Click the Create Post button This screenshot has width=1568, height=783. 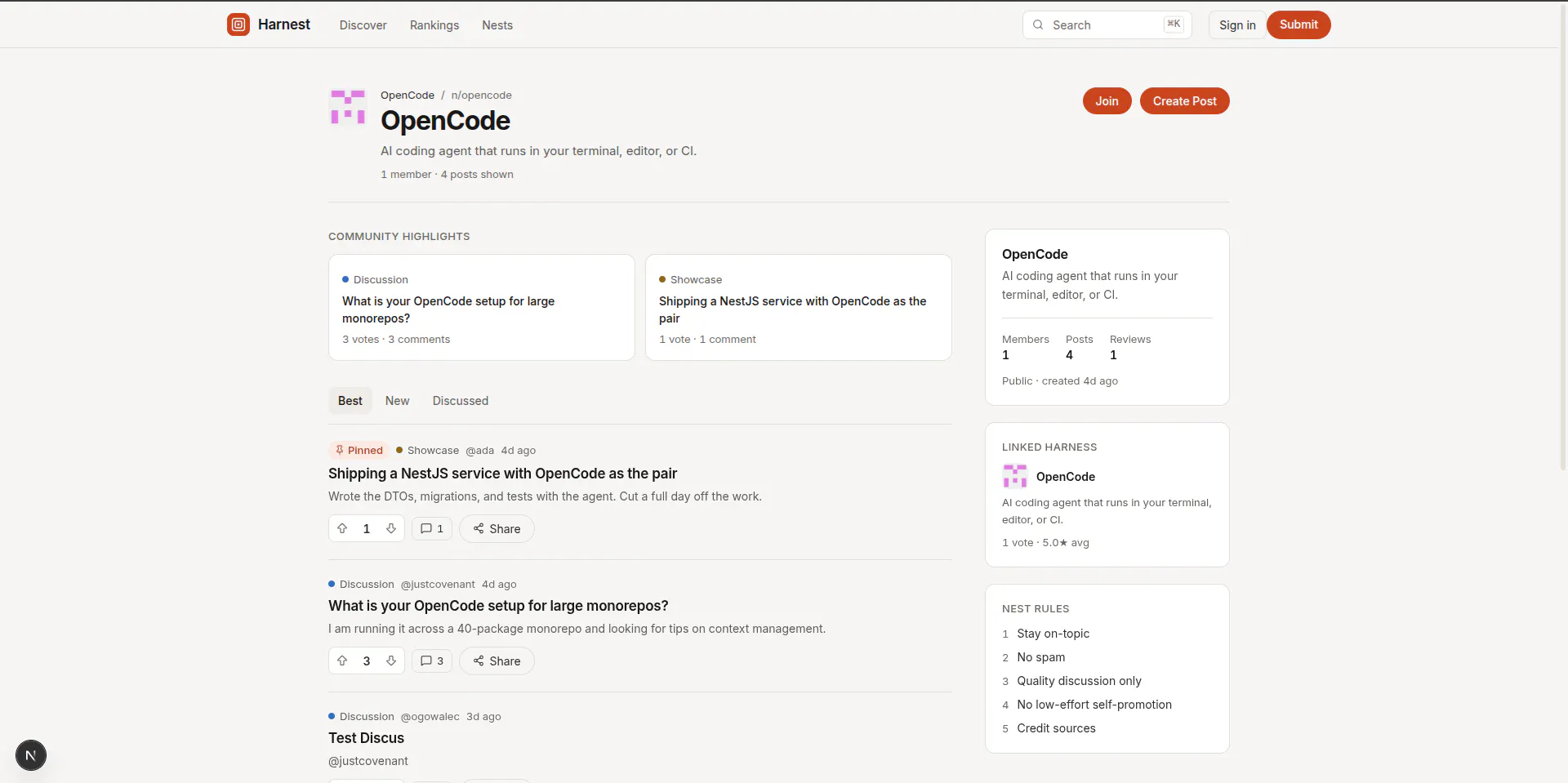(1184, 101)
